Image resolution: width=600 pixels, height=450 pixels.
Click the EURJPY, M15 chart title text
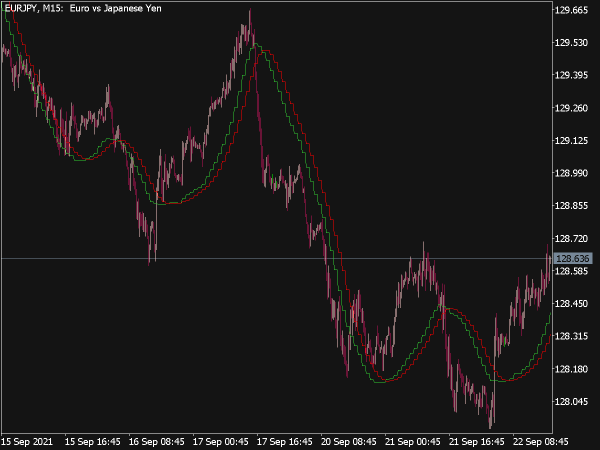pos(83,8)
